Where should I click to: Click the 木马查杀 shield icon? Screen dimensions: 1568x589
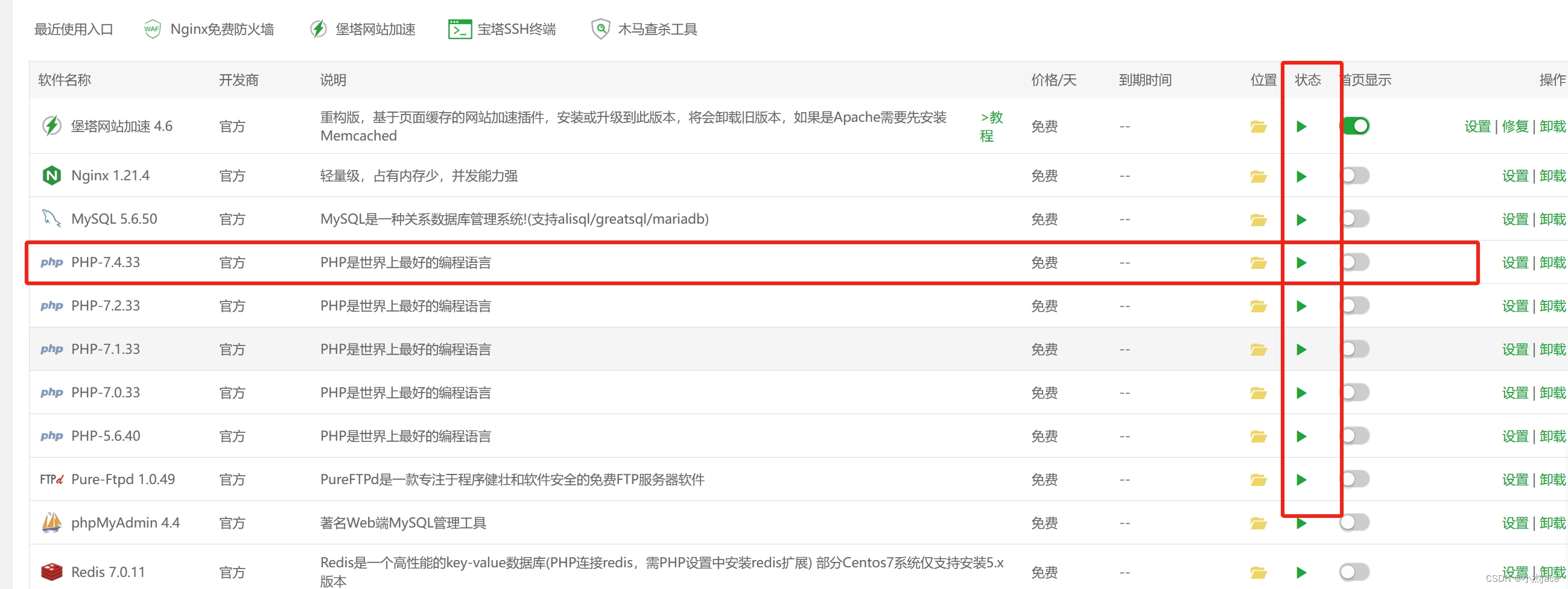tap(600, 28)
